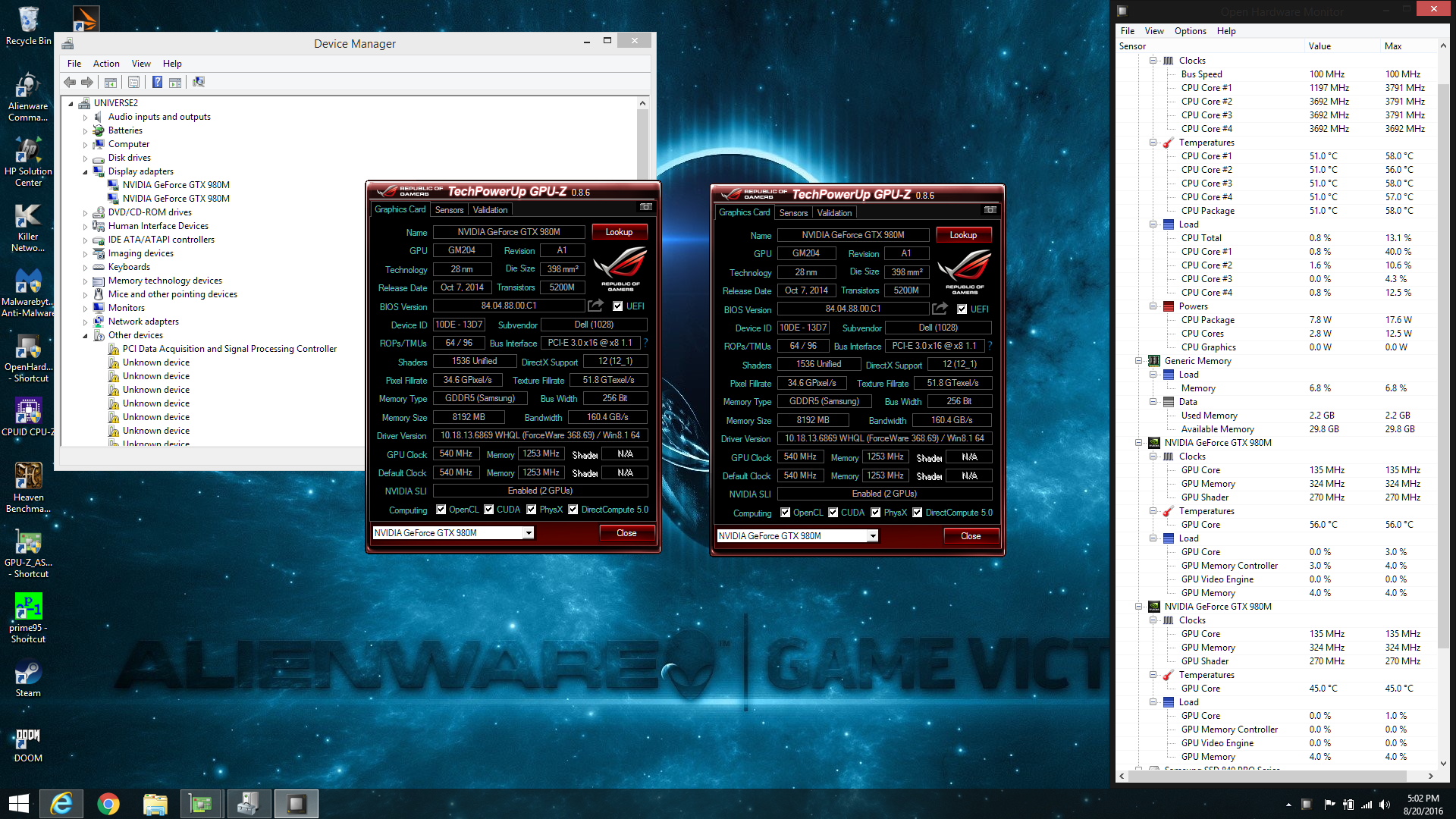Click Bus Interface question mark in right GPU-Z
The height and width of the screenshot is (819, 1456).
coord(990,346)
